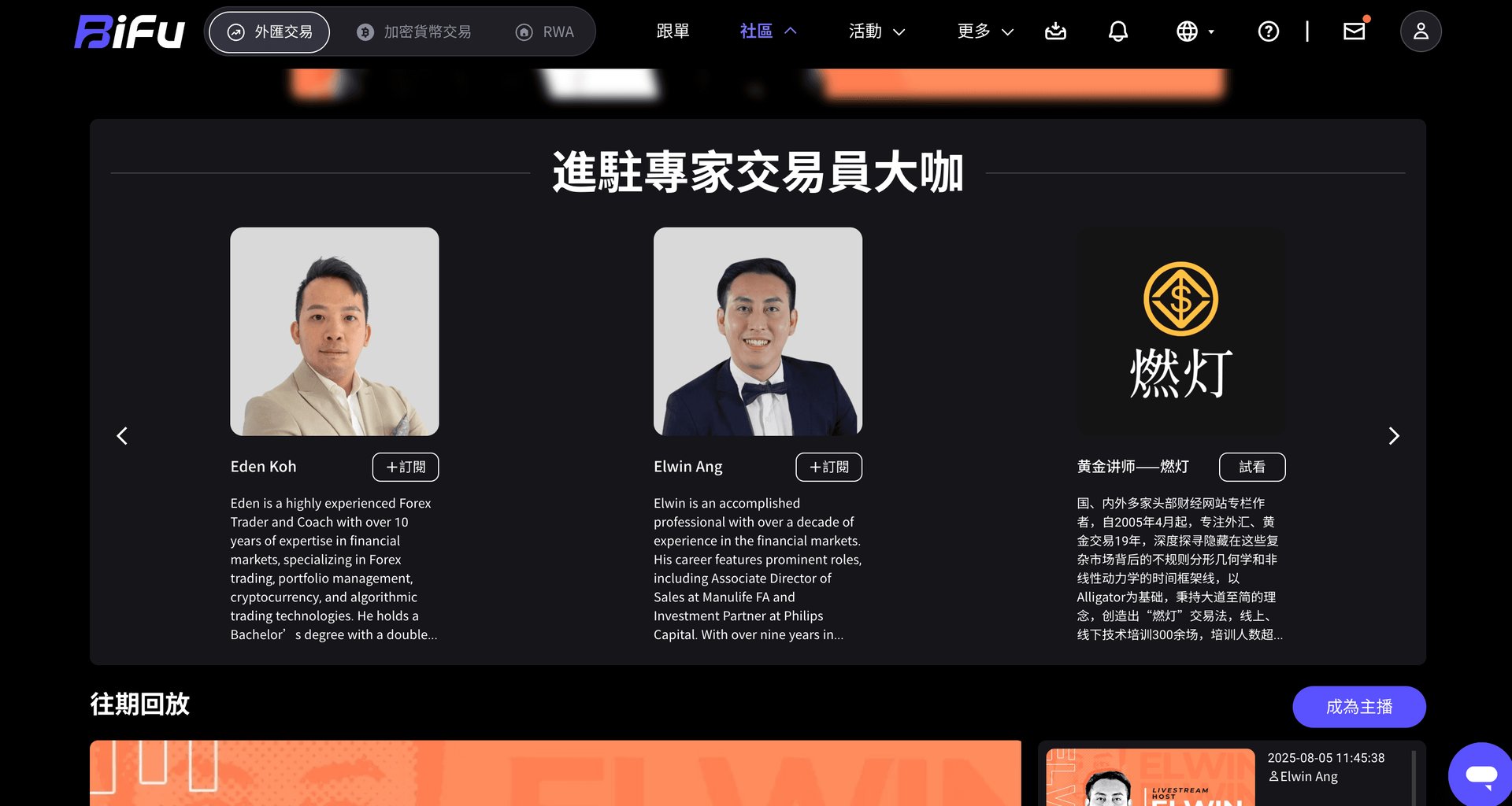1512x806 pixels.
Task: Open the 跟單 menu item
Action: (x=673, y=31)
